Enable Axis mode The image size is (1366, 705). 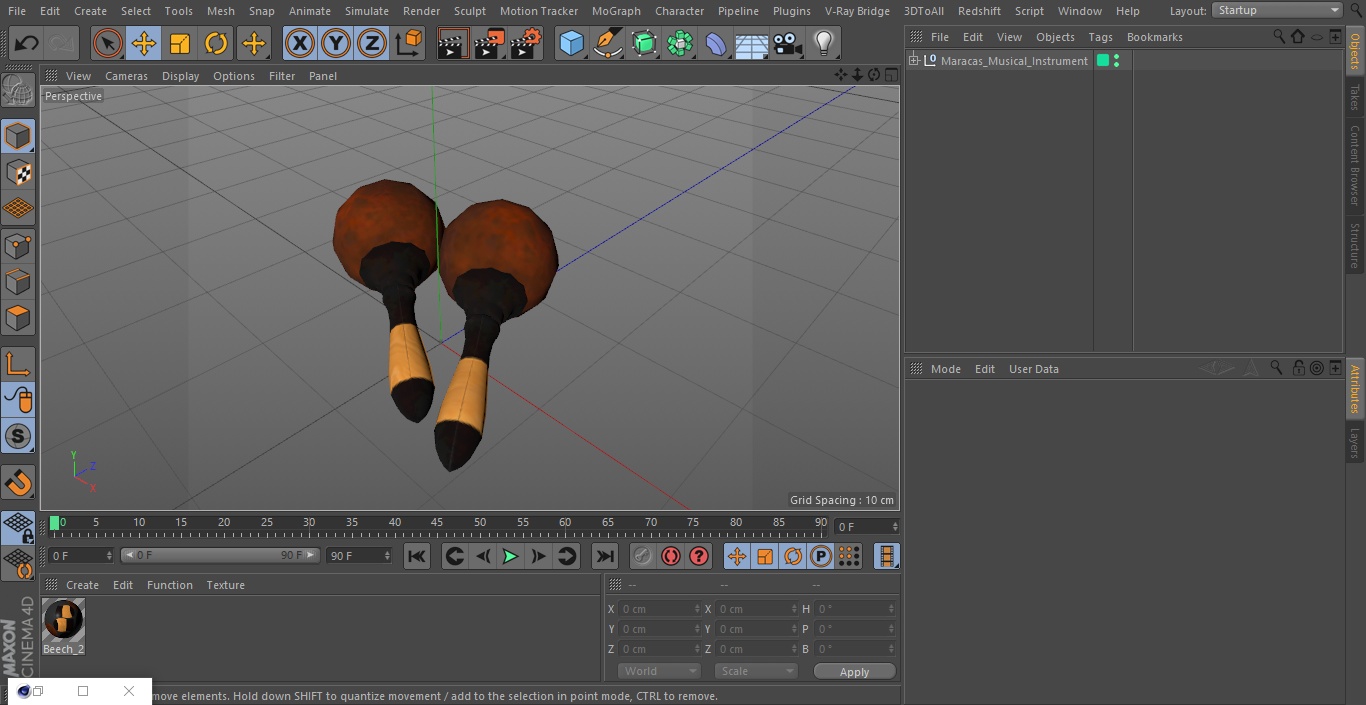pos(18,364)
